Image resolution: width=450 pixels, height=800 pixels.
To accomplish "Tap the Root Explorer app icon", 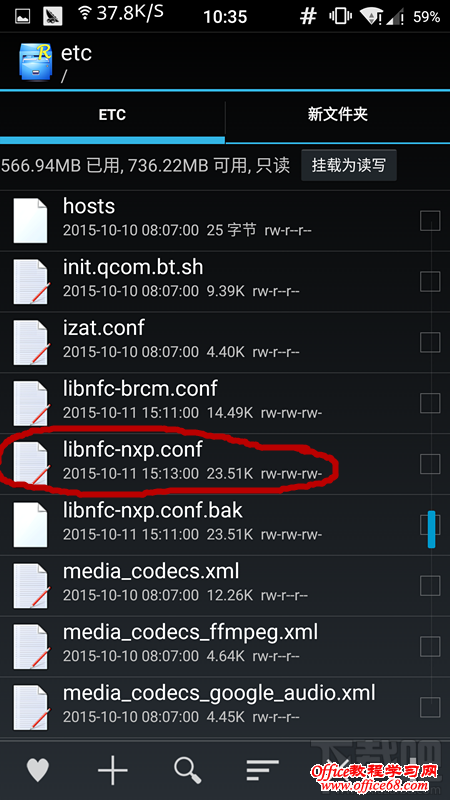I will pos(34,62).
